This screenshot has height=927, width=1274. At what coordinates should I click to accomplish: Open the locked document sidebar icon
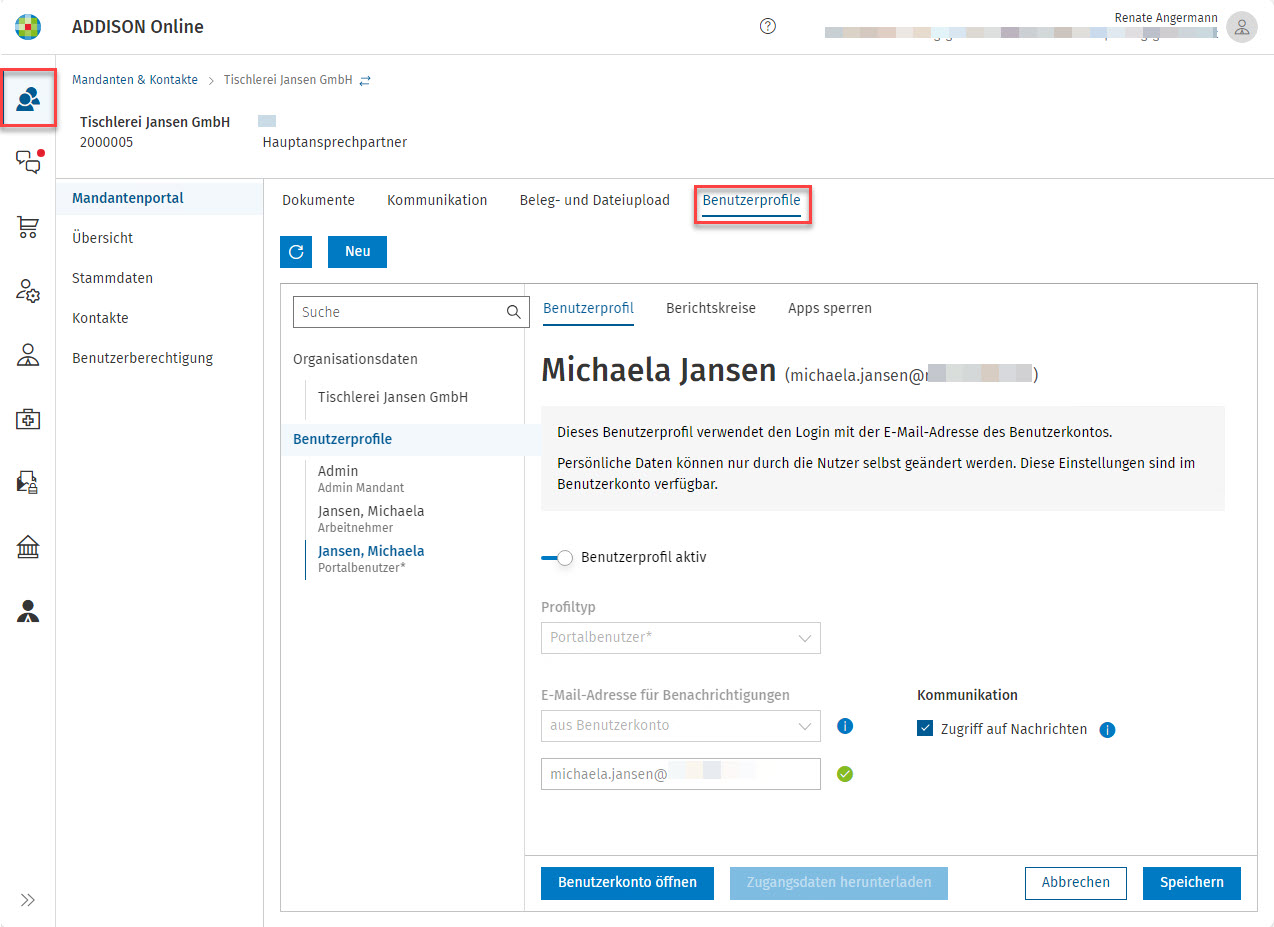pyautogui.click(x=28, y=483)
